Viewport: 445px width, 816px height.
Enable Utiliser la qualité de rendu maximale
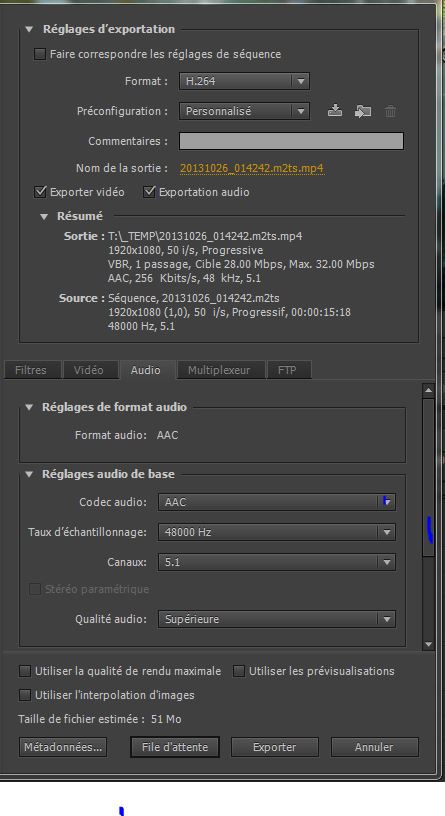(25, 671)
